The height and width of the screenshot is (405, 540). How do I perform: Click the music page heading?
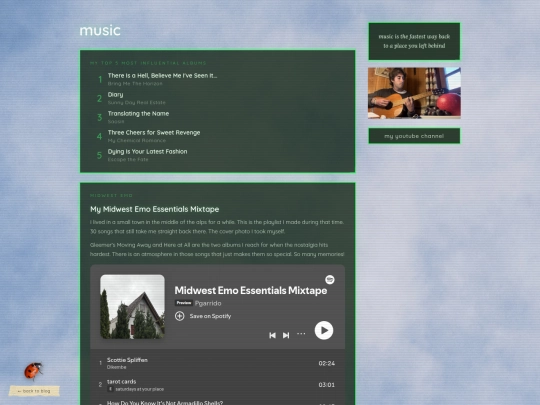[100, 30]
